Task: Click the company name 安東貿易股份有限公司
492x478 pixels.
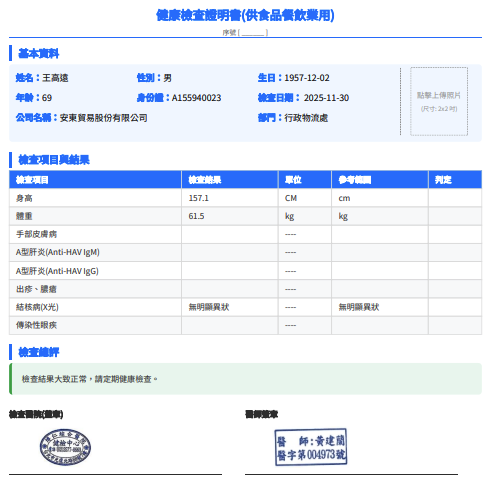Action: [104, 118]
